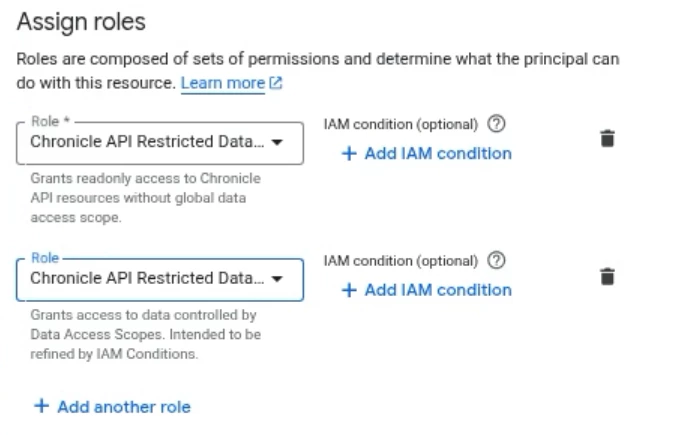Click Add another role
Image resolution: width=683 pixels, height=435 pixels.
click(x=123, y=407)
